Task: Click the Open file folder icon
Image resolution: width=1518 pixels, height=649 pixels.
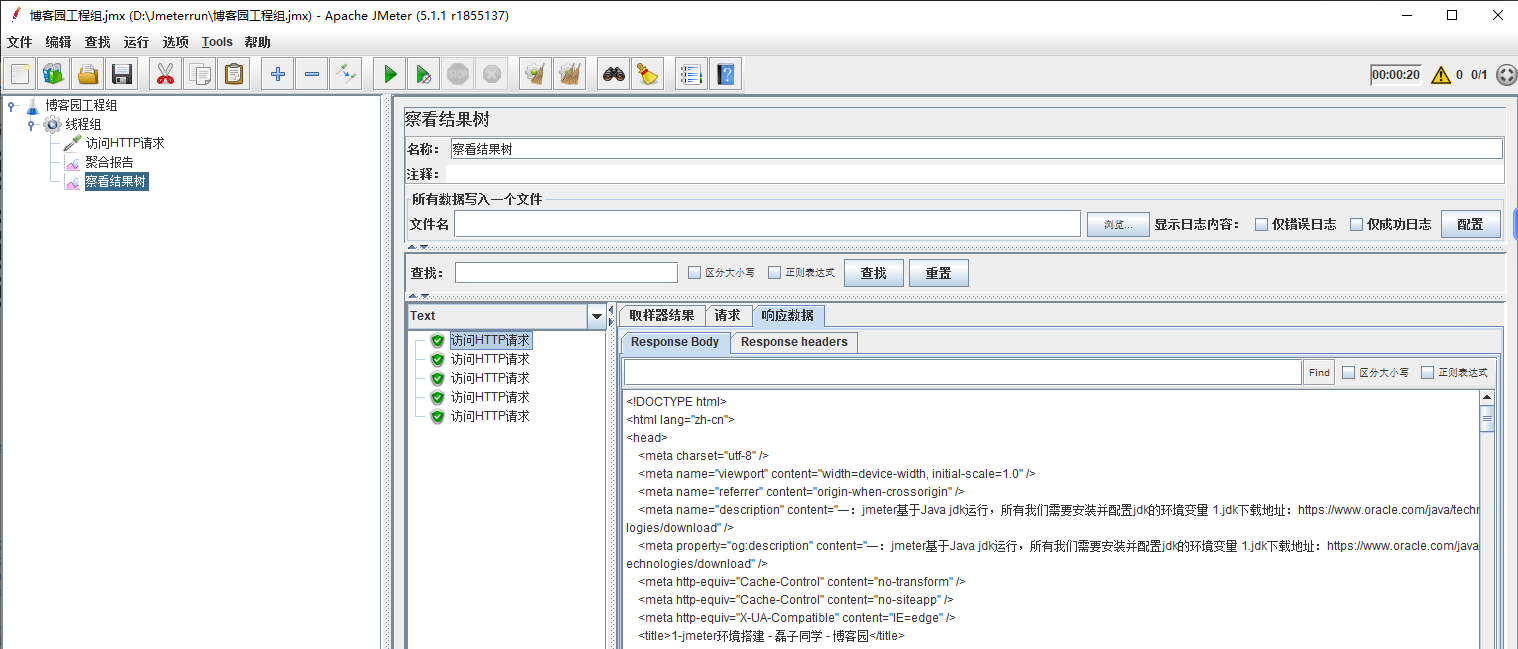Action: pos(88,74)
